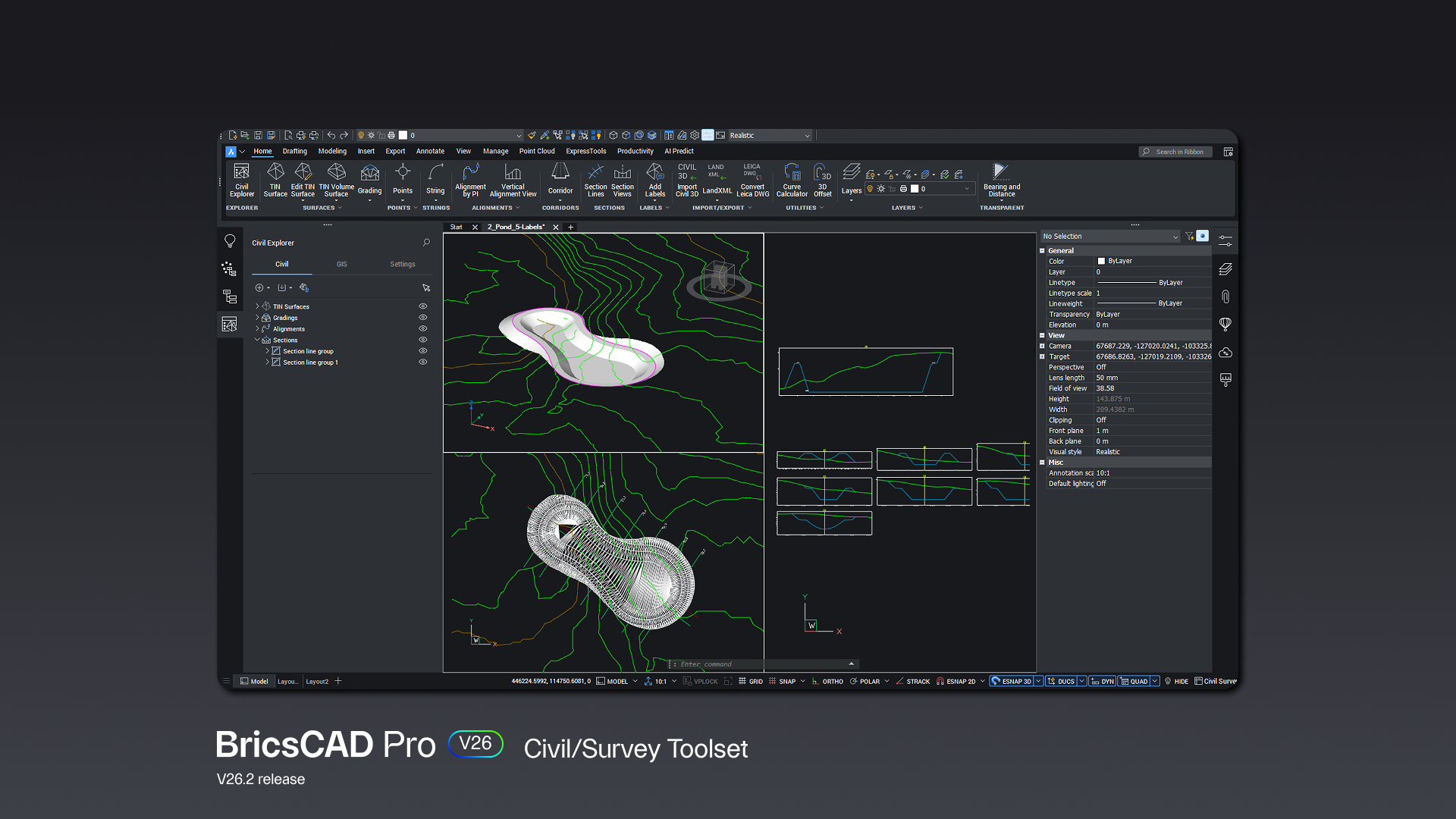Click the Search in Ribbon field
Screen dimensions: 1456x819
pos(1175,152)
